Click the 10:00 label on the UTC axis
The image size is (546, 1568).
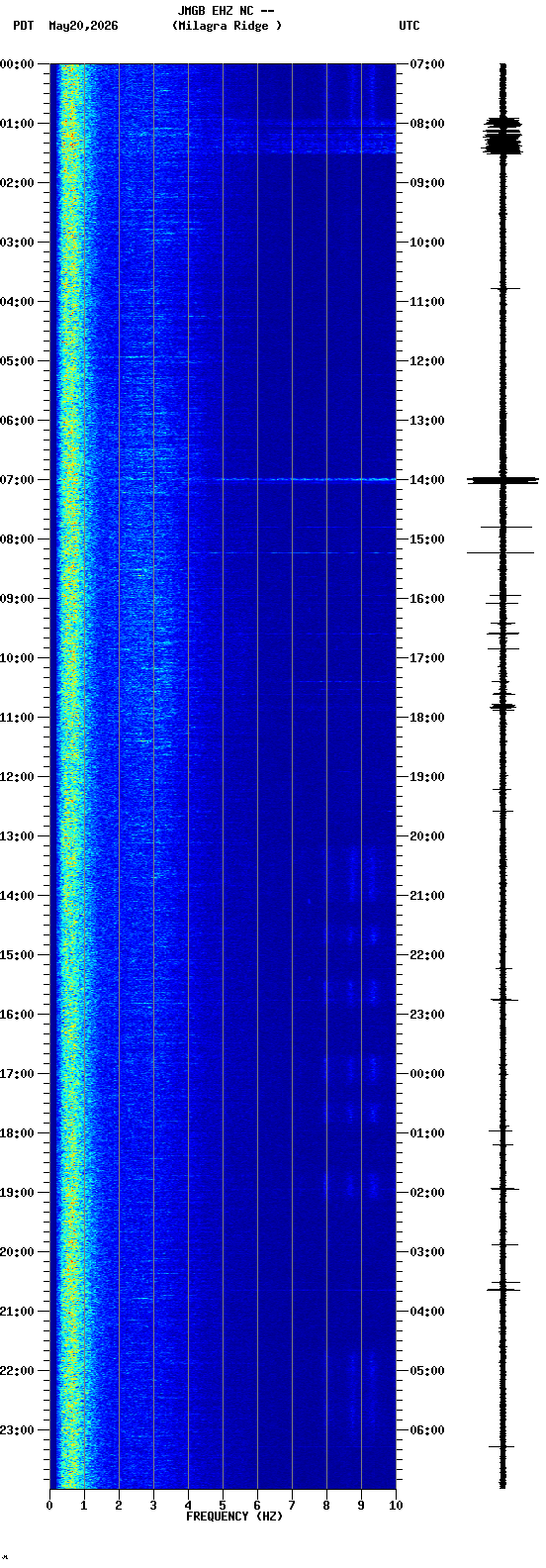427,243
